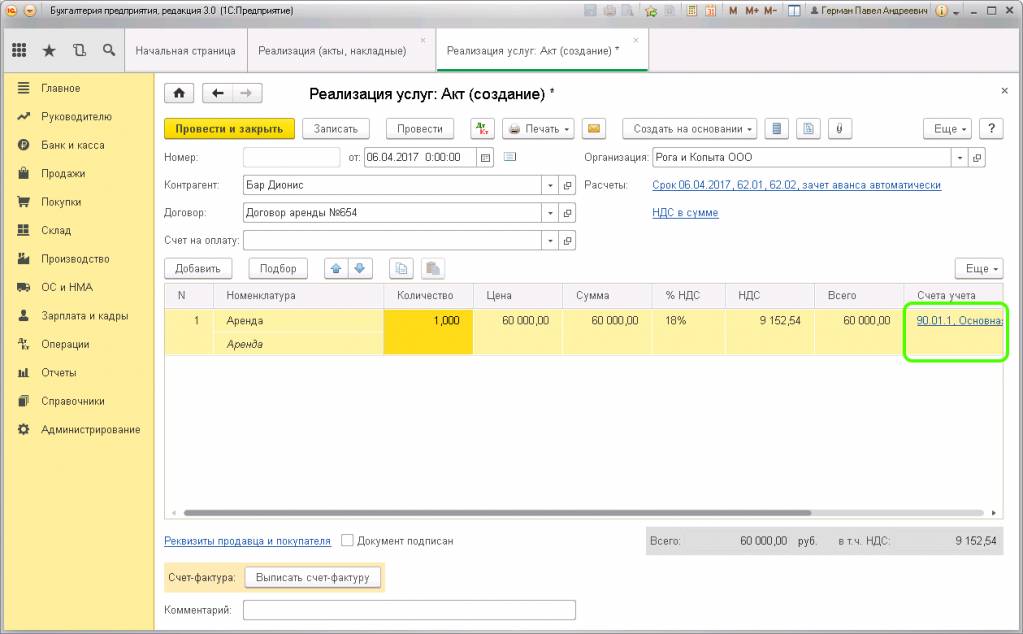The width and height of the screenshot is (1023, 634).
Task: Navigate forward with right arrow button
Action: pos(247,93)
